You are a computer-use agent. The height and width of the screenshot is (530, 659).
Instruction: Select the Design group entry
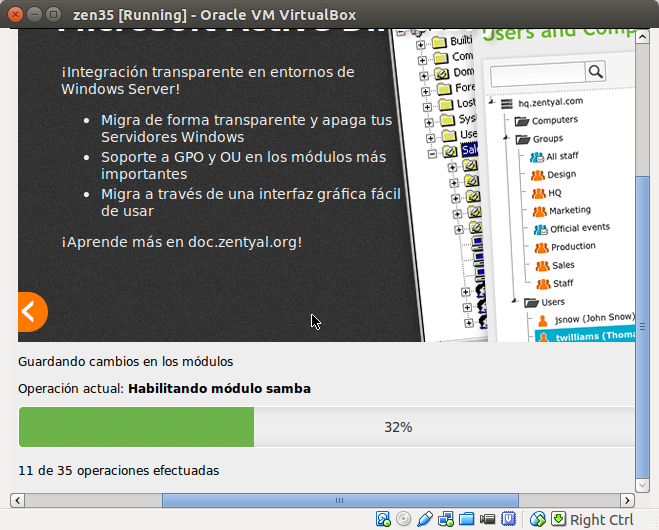pos(561,174)
